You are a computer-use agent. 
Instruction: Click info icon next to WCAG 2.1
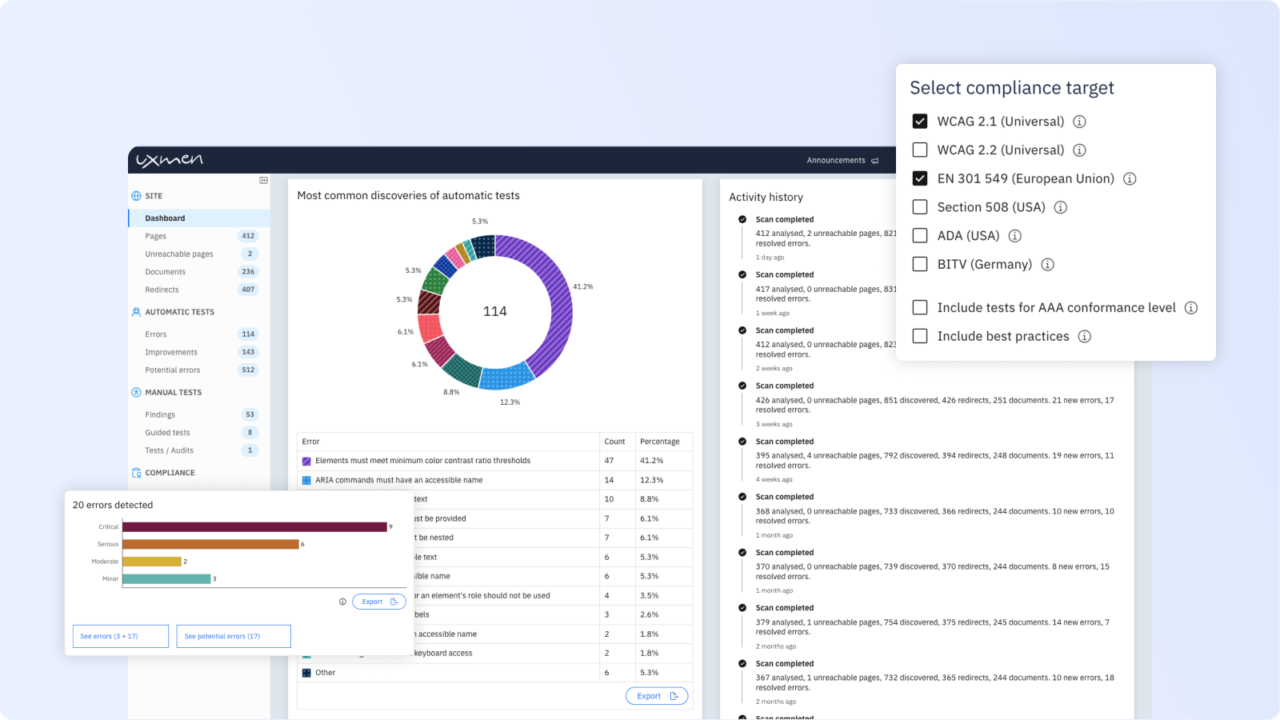click(x=1079, y=121)
